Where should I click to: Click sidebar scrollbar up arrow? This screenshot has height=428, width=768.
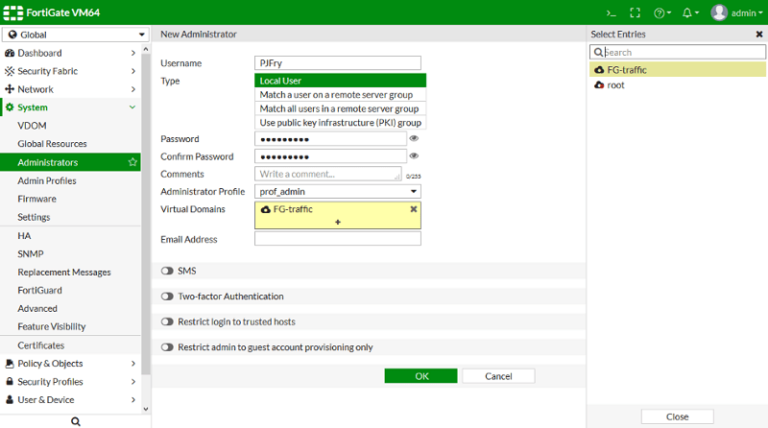pos(145,49)
